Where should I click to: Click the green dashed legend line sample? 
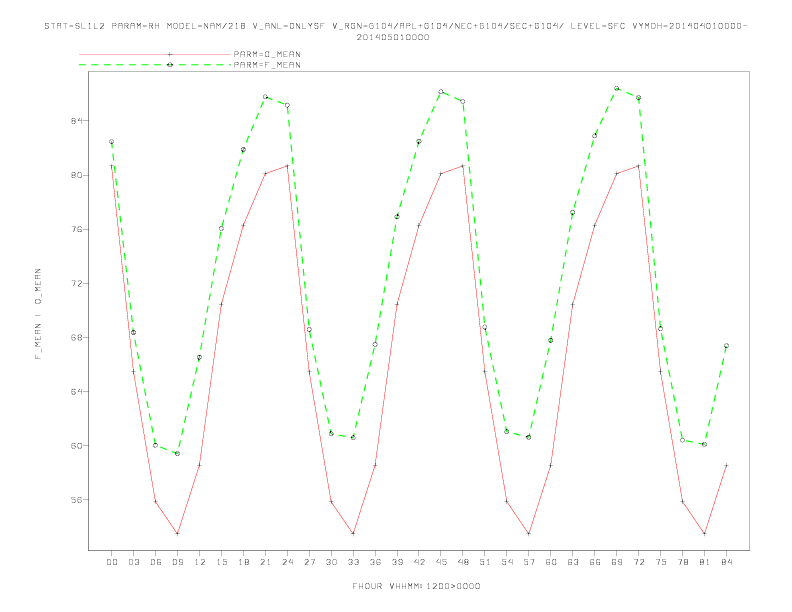(x=155, y=65)
